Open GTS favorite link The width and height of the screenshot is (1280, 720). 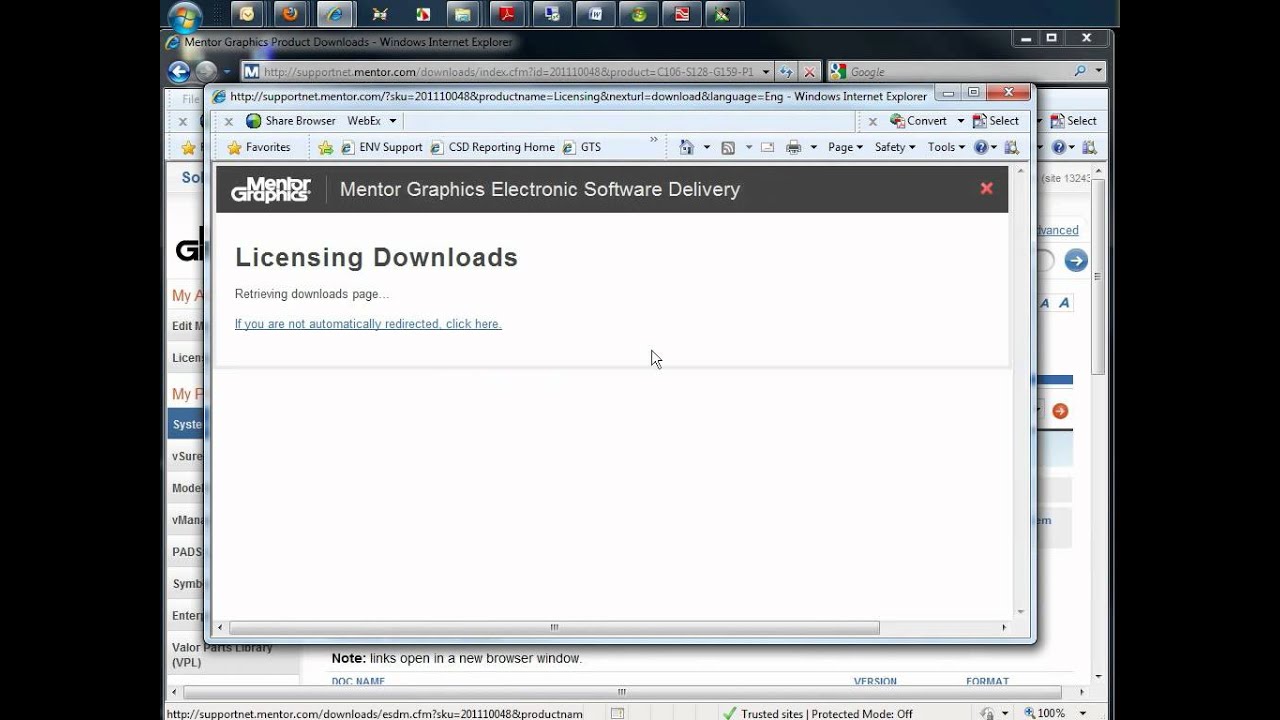[582, 147]
